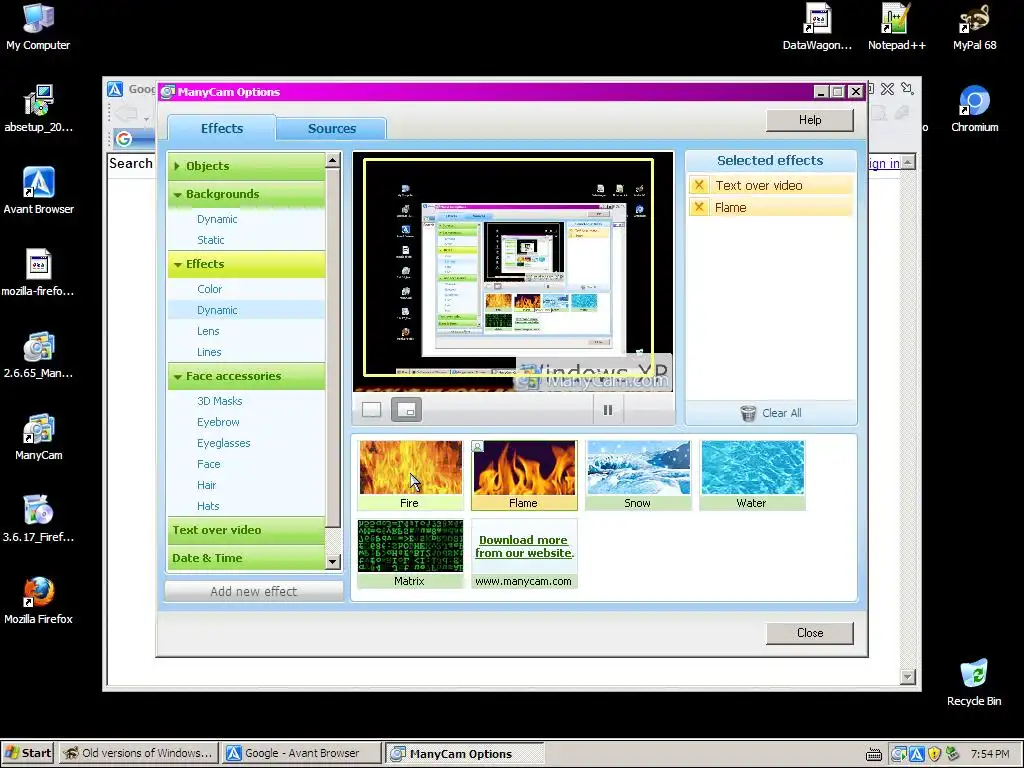
Task: Open Mozilla Firefox desktop shortcut
Action: pyautogui.click(x=38, y=601)
